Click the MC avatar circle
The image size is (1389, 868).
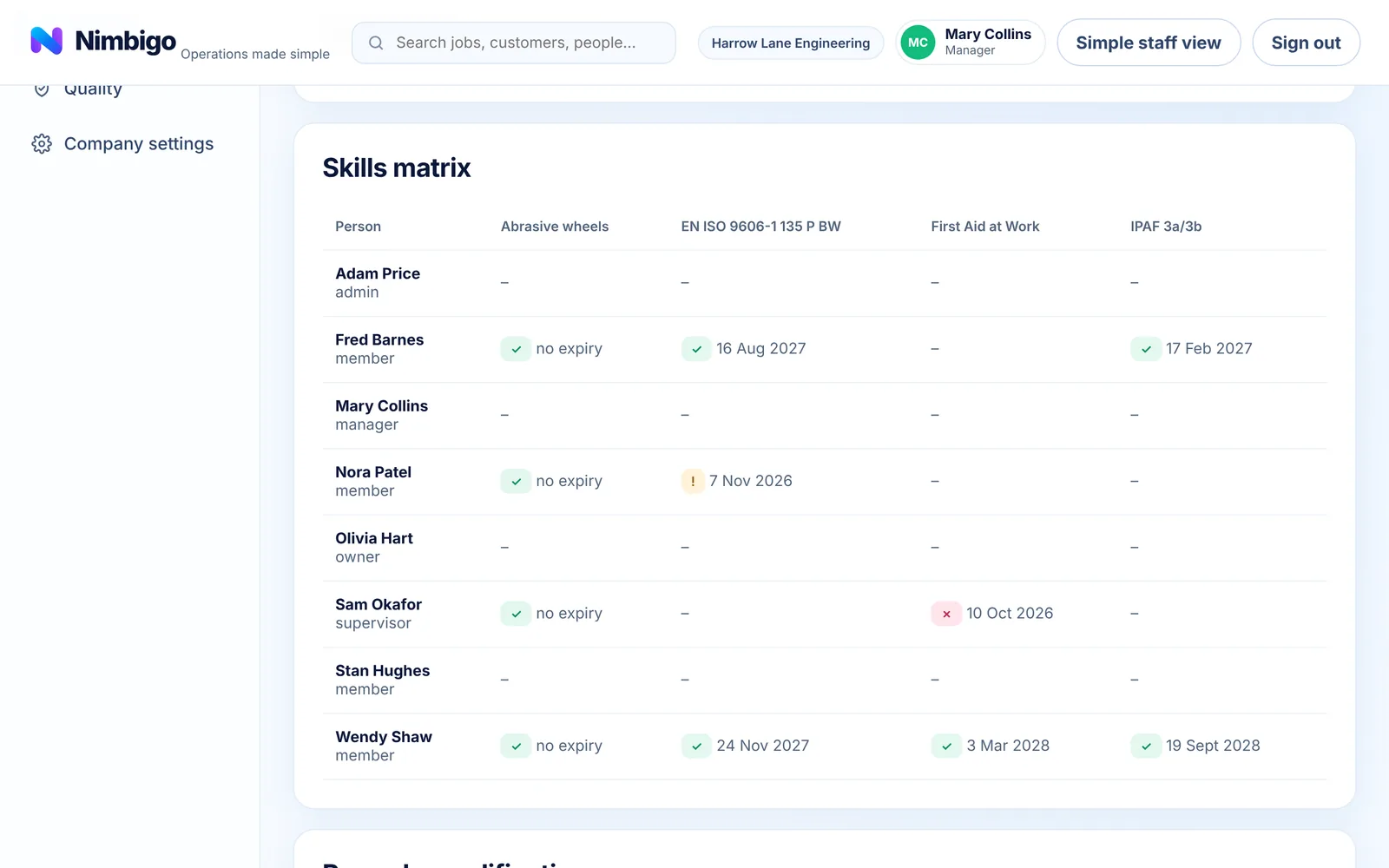pos(918,43)
